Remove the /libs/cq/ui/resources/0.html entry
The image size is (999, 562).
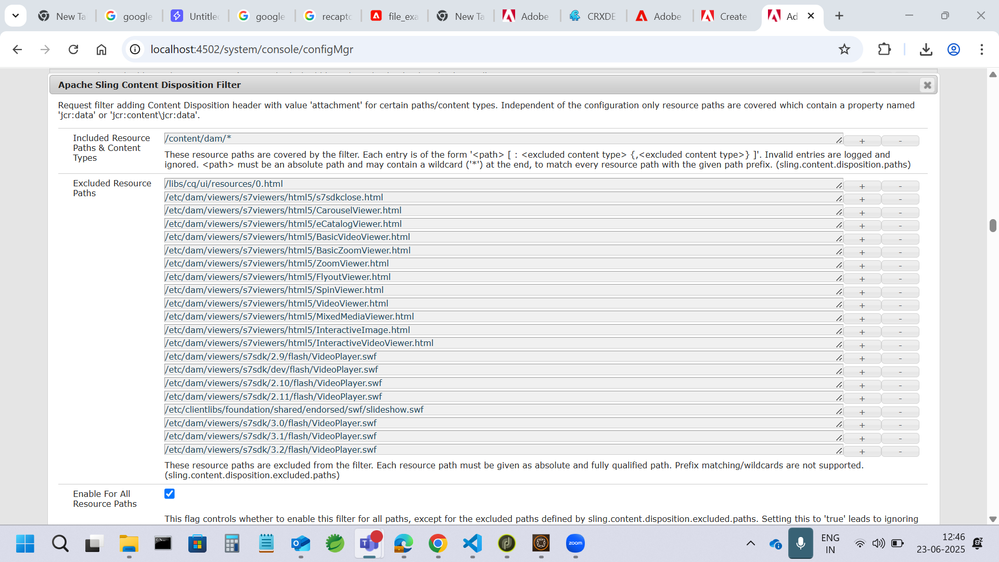tap(900, 186)
